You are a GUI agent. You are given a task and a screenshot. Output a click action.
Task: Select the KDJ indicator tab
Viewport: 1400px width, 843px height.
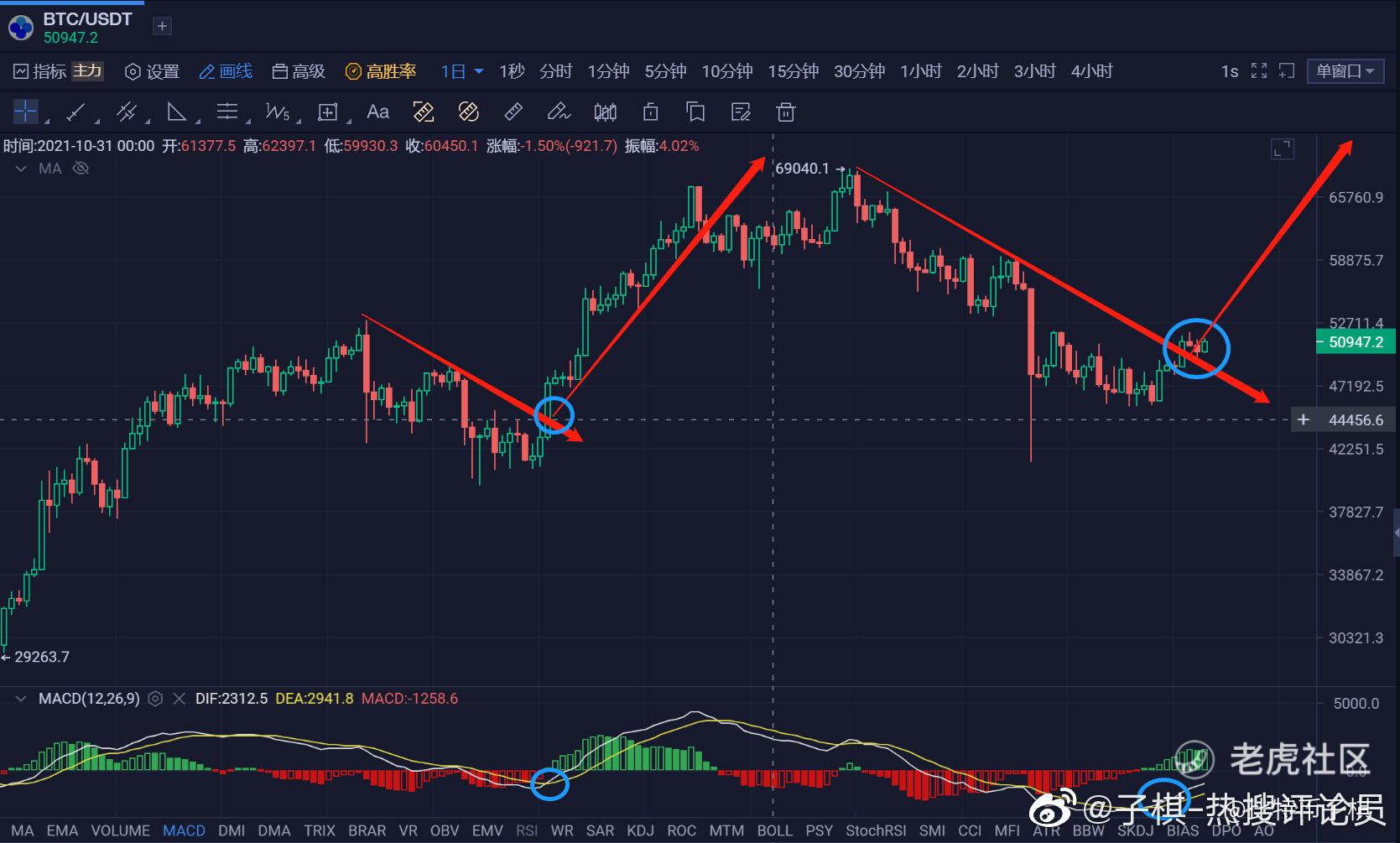[641, 830]
